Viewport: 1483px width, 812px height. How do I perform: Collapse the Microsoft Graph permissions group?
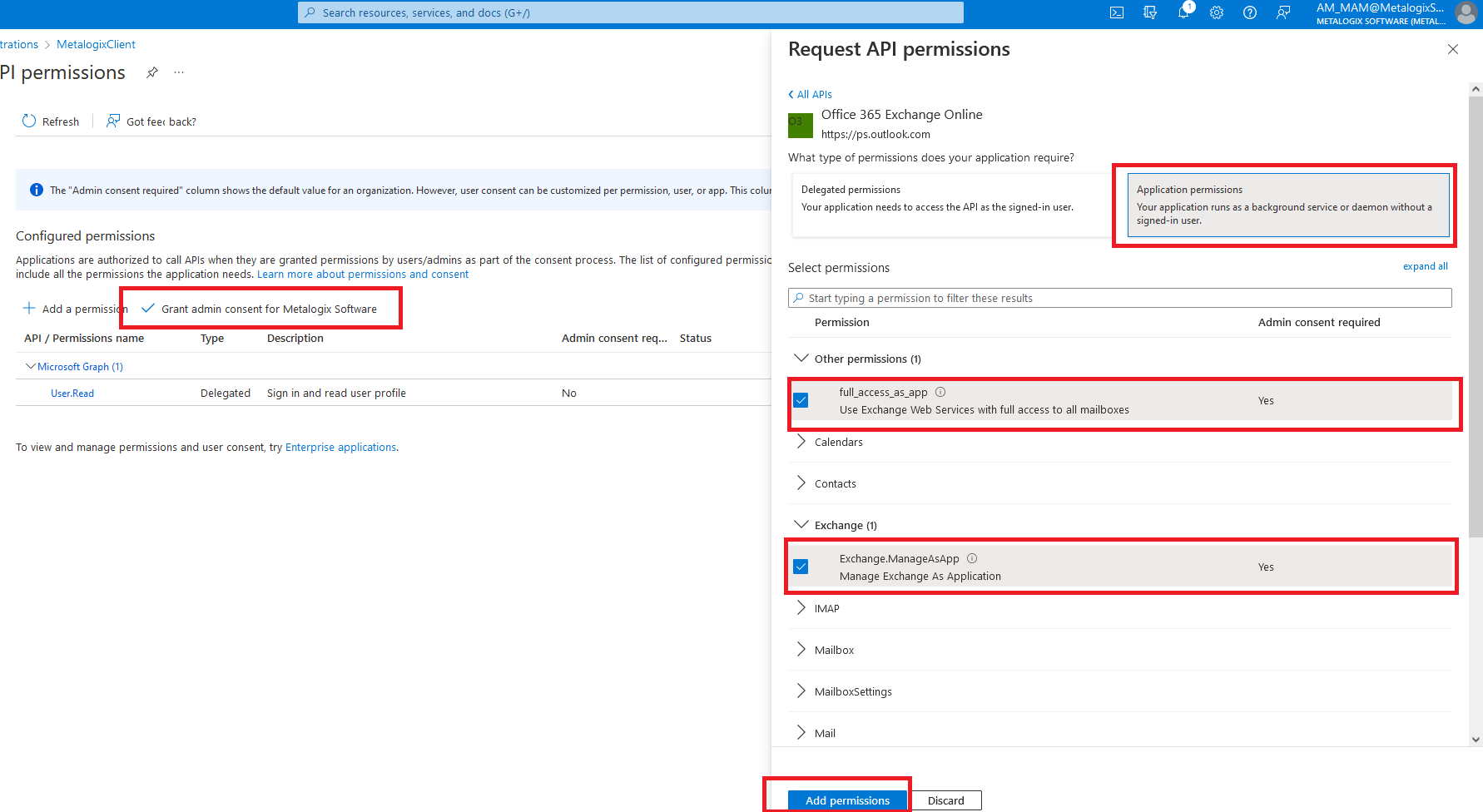pyautogui.click(x=31, y=366)
